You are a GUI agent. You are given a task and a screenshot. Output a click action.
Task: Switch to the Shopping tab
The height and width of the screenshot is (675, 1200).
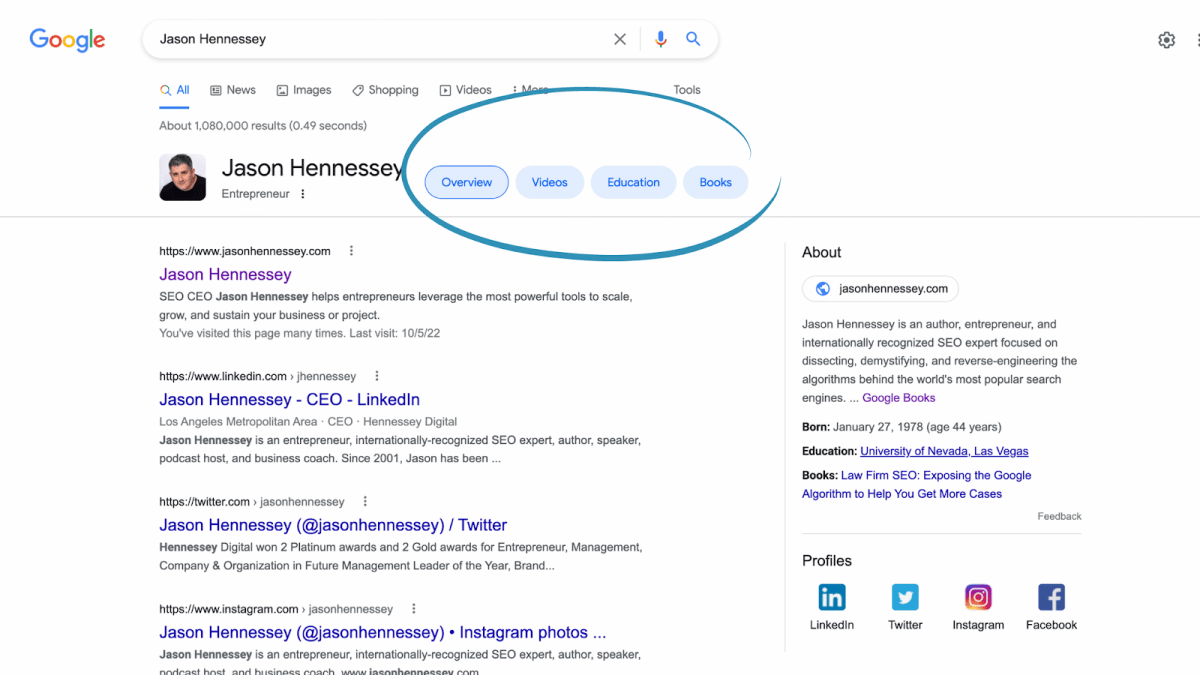[386, 89]
